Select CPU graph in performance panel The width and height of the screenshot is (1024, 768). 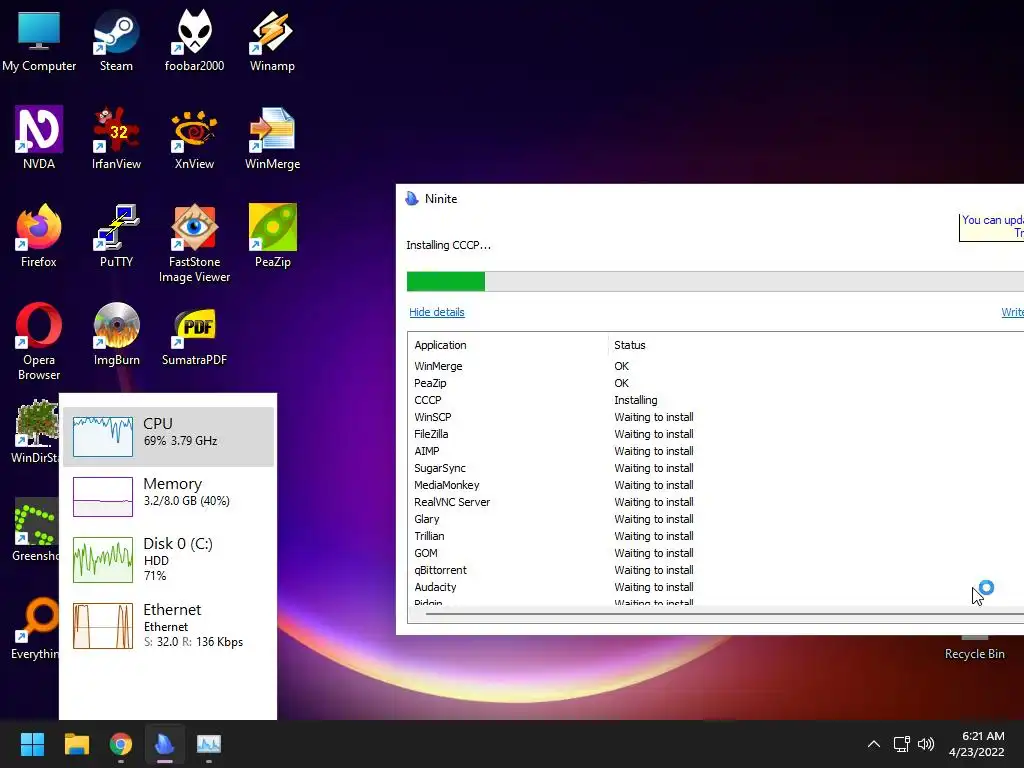click(x=168, y=436)
